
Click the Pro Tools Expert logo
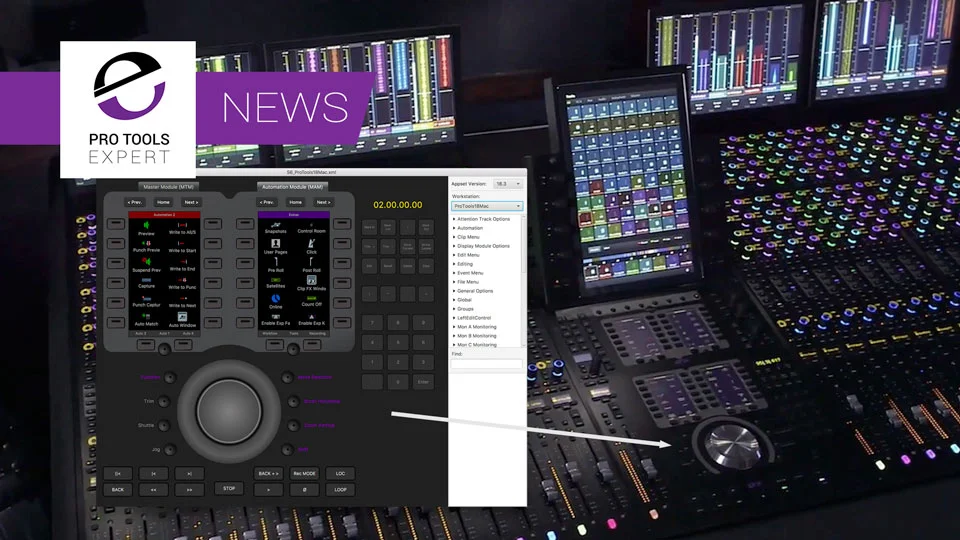(128, 110)
